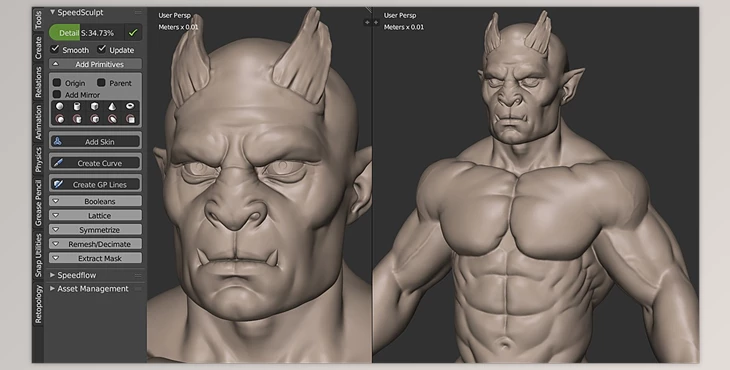Click 'Meters x 0.01' in left viewport
730x370 pixels.
pos(178,27)
